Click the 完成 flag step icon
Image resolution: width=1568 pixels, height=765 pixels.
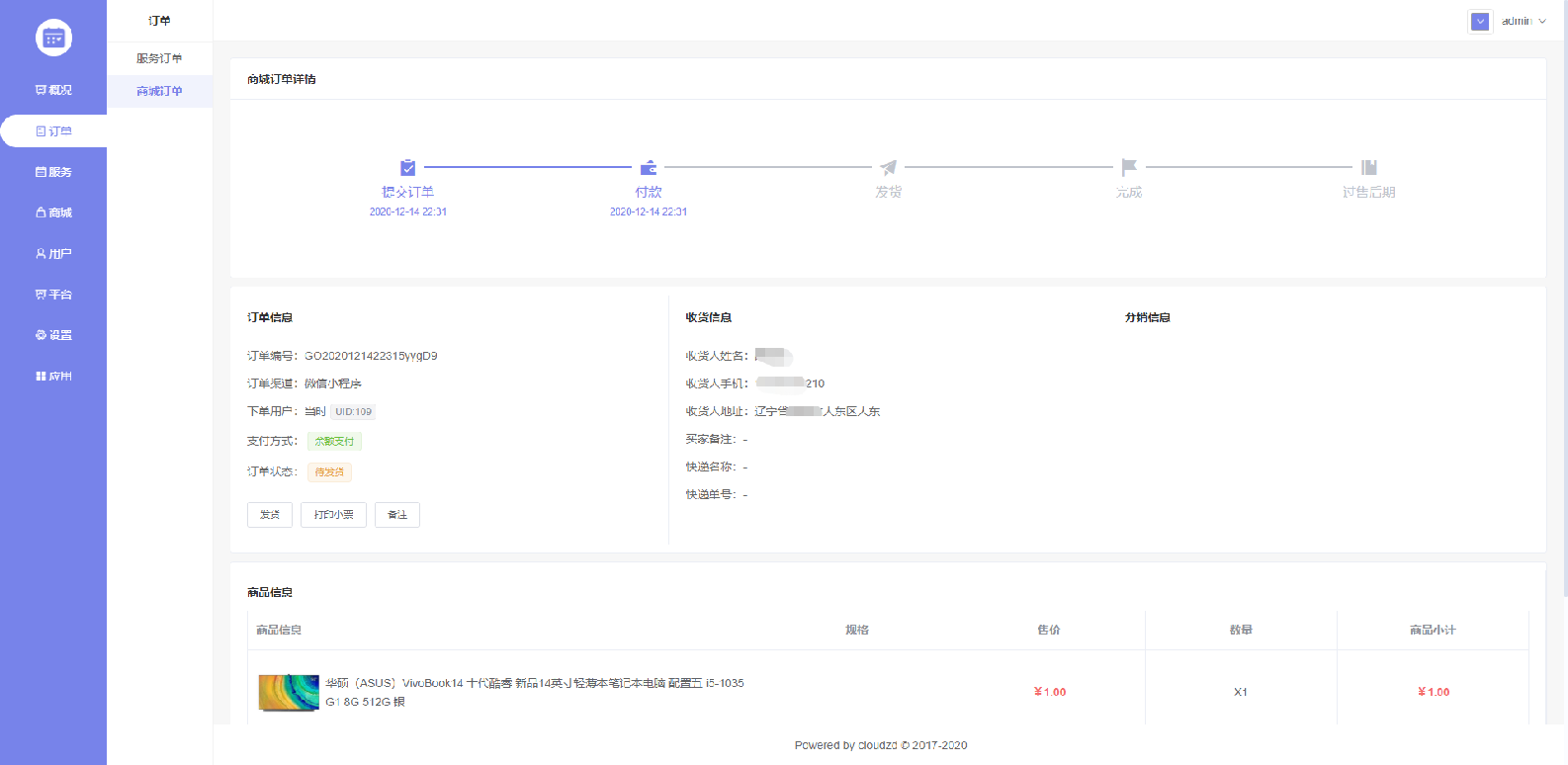pyautogui.click(x=1129, y=167)
